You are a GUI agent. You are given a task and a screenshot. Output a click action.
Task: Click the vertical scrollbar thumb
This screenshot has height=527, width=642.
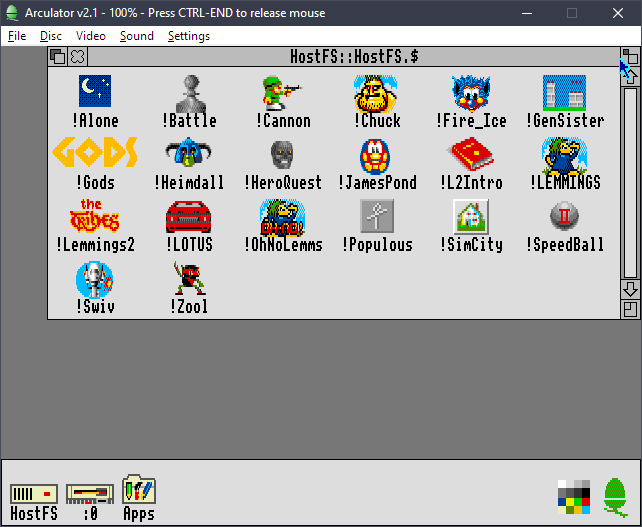click(630, 183)
